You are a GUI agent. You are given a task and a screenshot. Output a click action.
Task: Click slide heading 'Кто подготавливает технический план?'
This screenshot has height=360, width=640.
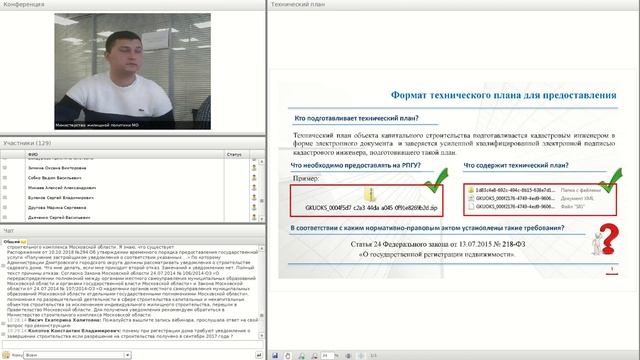tap(356, 118)
